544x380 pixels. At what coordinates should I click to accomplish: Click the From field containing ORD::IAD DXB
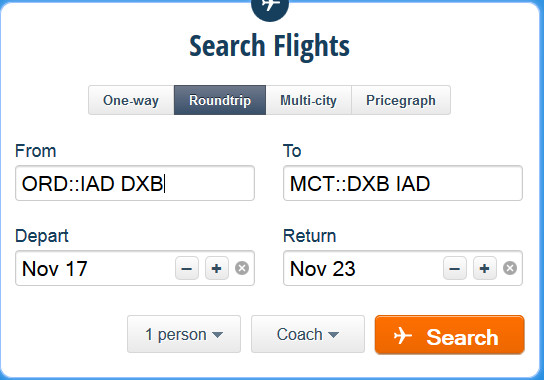(135, 183)
